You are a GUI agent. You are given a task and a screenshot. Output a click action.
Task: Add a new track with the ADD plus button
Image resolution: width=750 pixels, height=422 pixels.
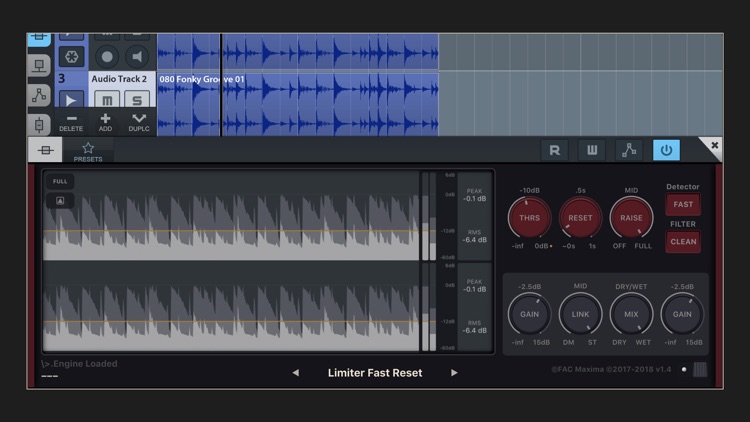(x=105, y=122)
